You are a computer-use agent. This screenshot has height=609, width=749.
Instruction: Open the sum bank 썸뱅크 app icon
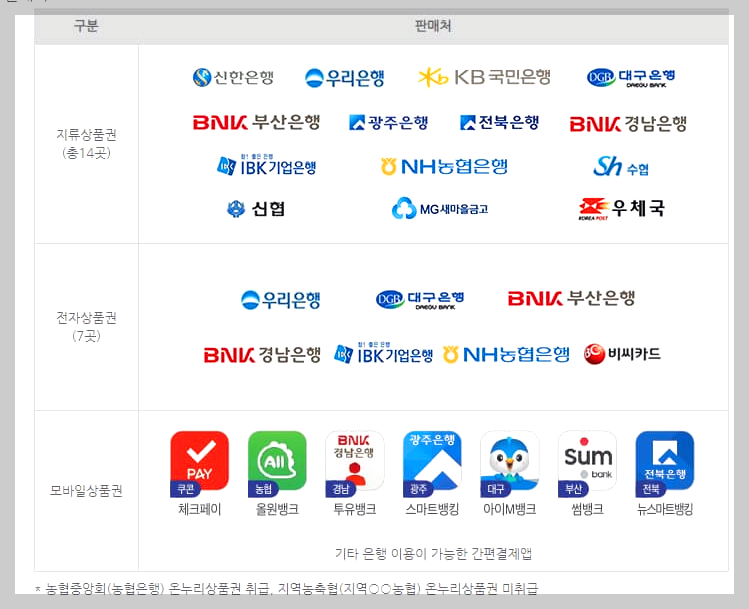click(x=588, y=463)
